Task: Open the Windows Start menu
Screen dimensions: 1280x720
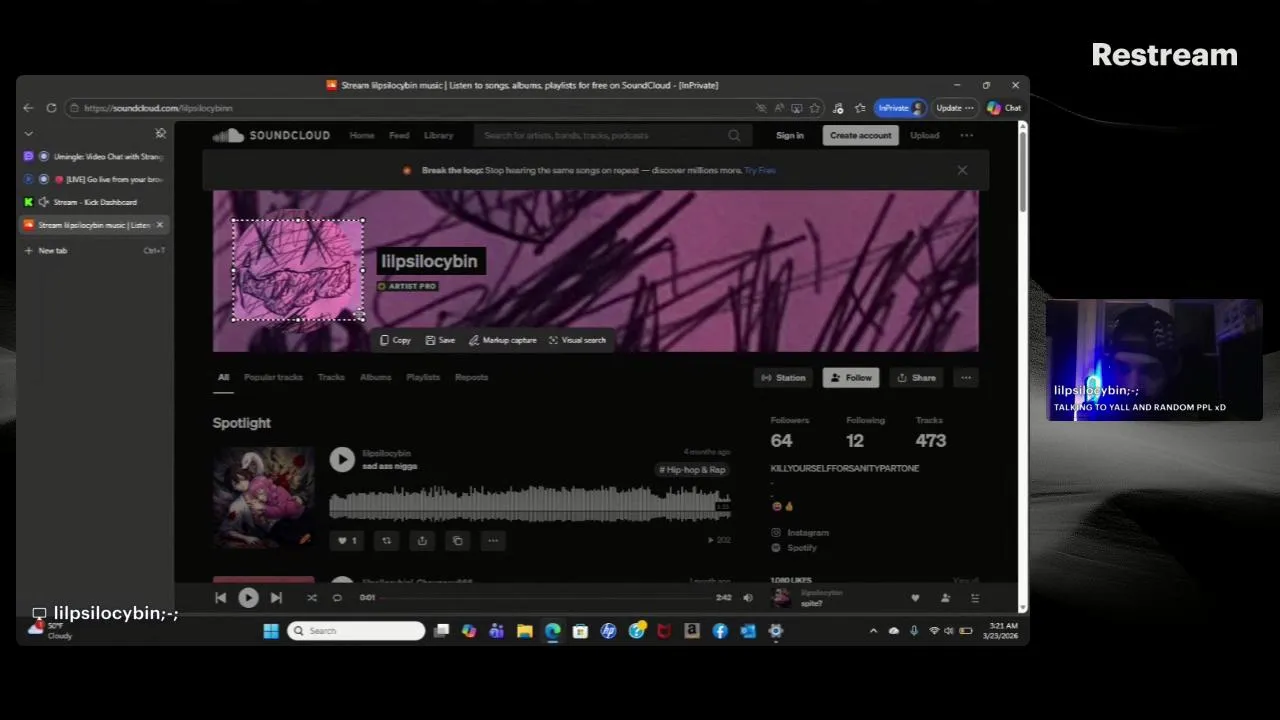Action: (271, 631)
